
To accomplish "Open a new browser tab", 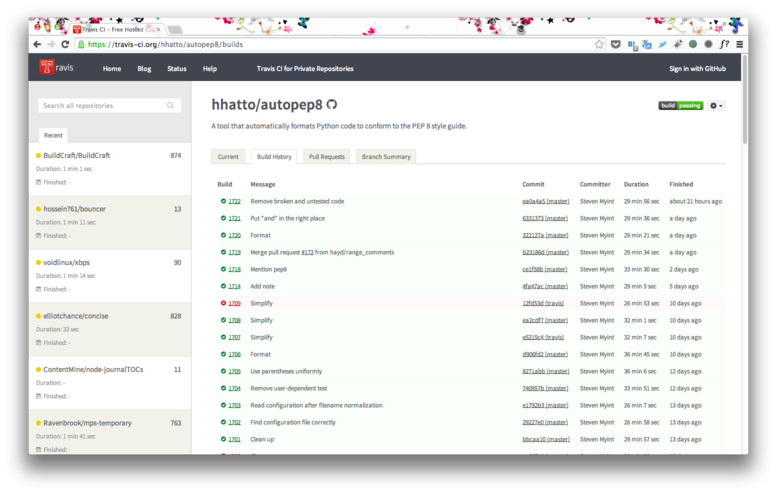I will tap(174, 30).
